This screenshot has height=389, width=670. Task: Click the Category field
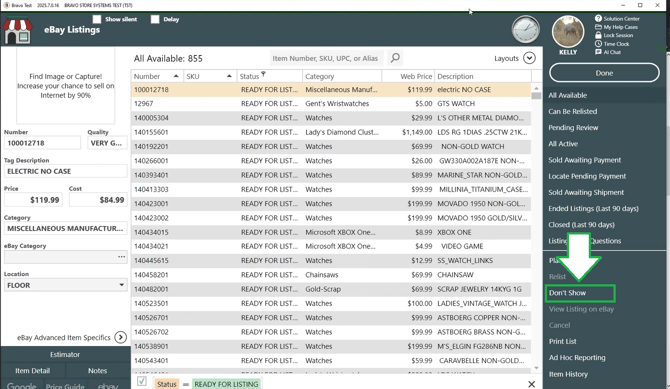click(x=65, y=228)
